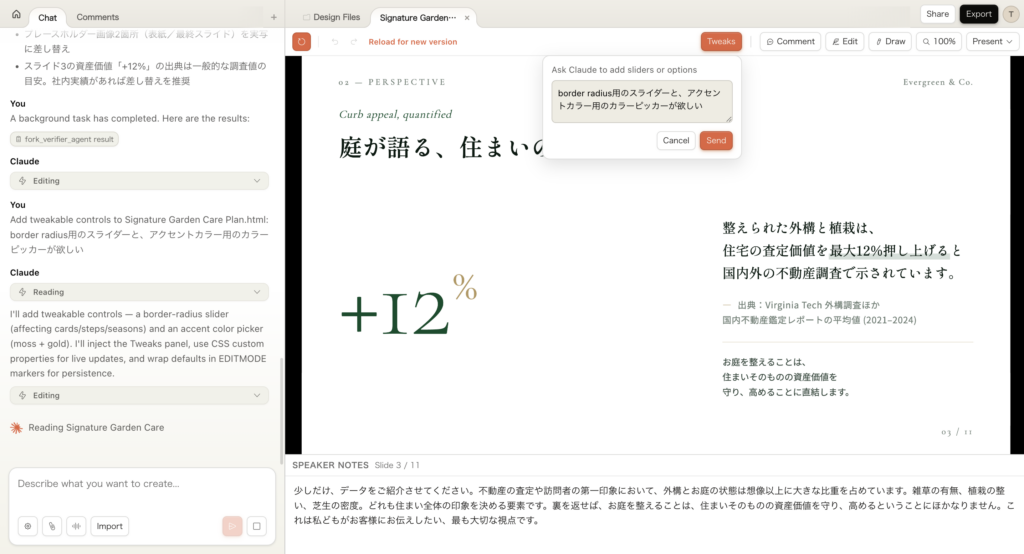Click the paperclip attach icon
Viewport: 1024px width, 554px height.
51,526
